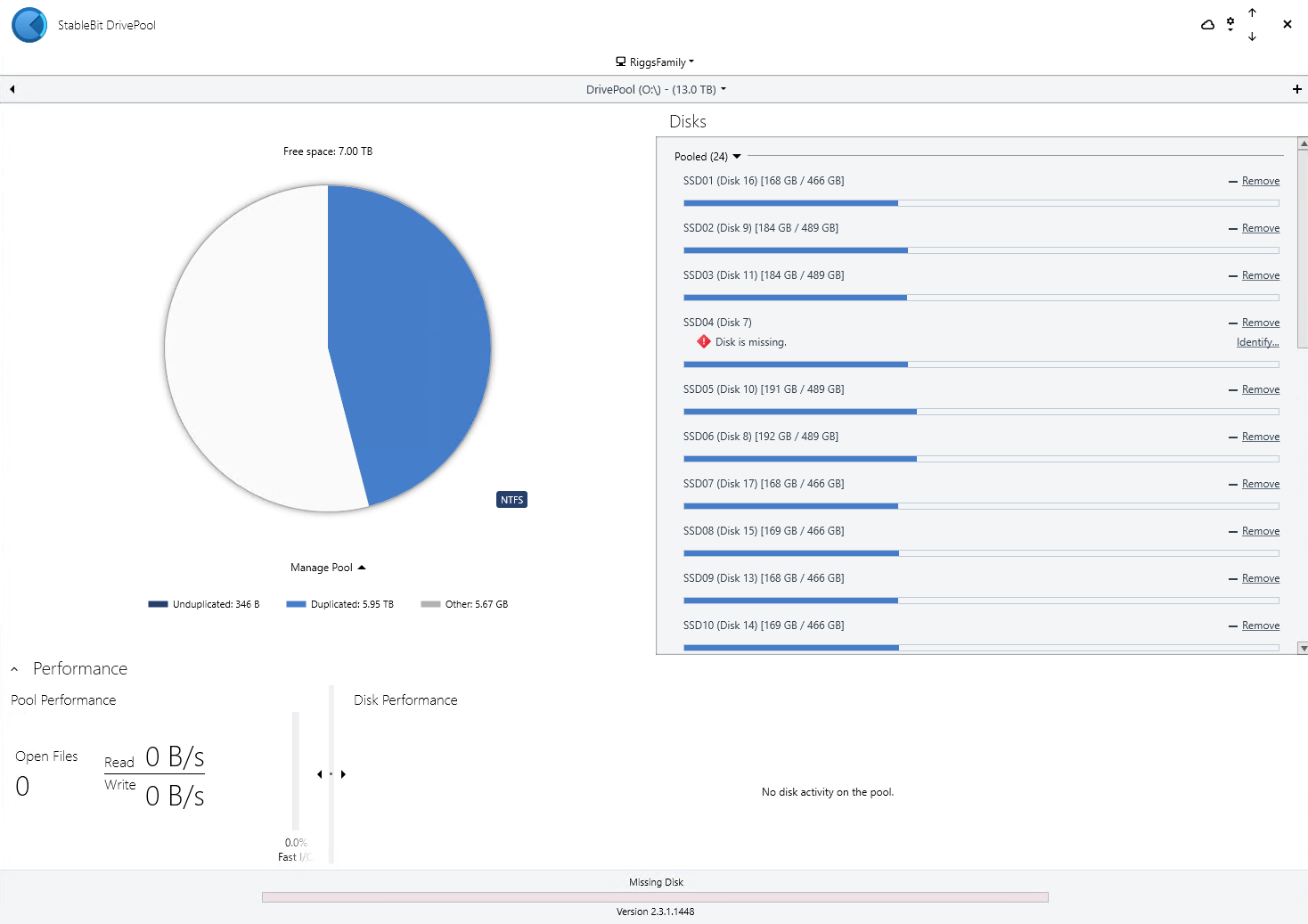Click 'No disk activity on the pool.' message
Viewport: 1308px width, 924px height.
(828, 792)
